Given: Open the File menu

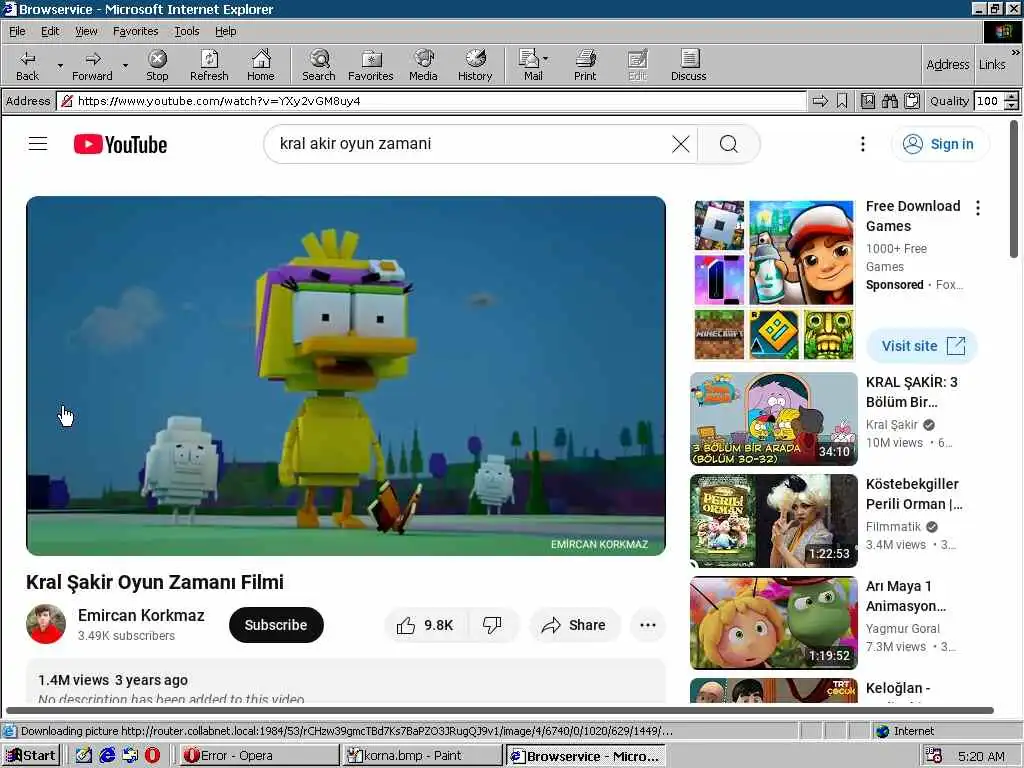Looking at the screenshot, I should coord(17,31).
